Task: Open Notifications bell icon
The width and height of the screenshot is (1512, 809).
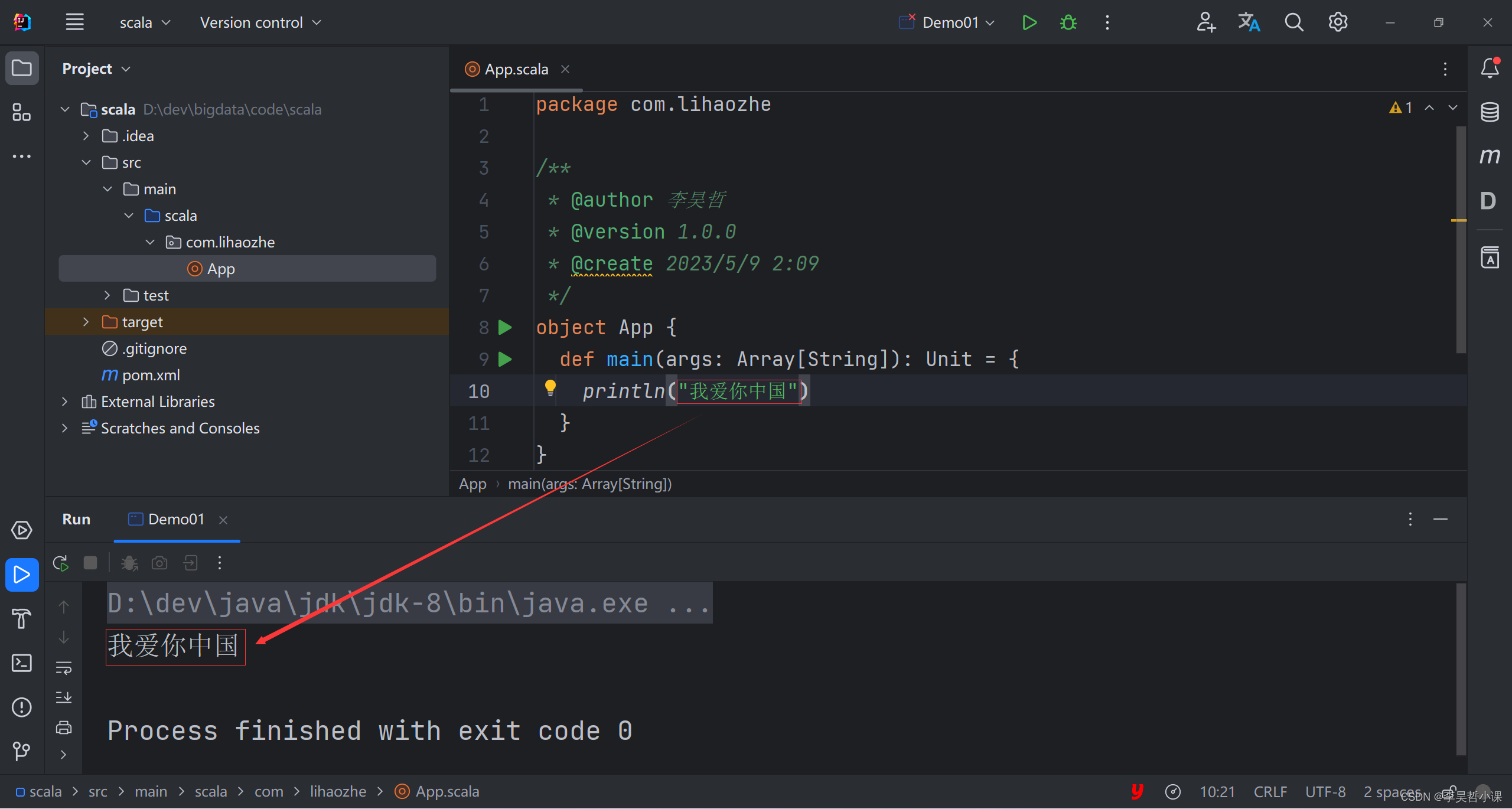Action: 1490,68
